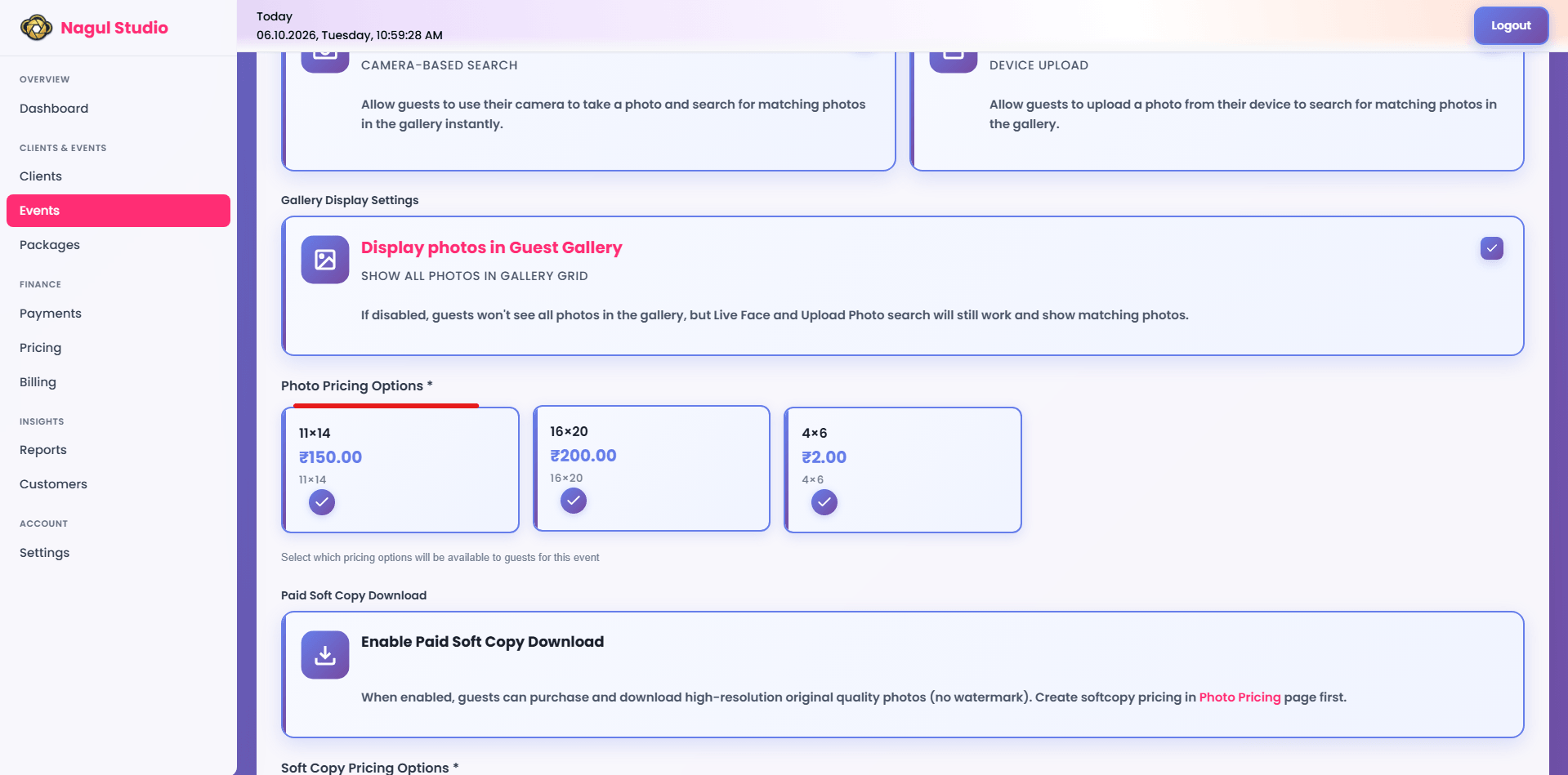Select the ₹200.00 16×20 pricing card

[x=651, y=469]
